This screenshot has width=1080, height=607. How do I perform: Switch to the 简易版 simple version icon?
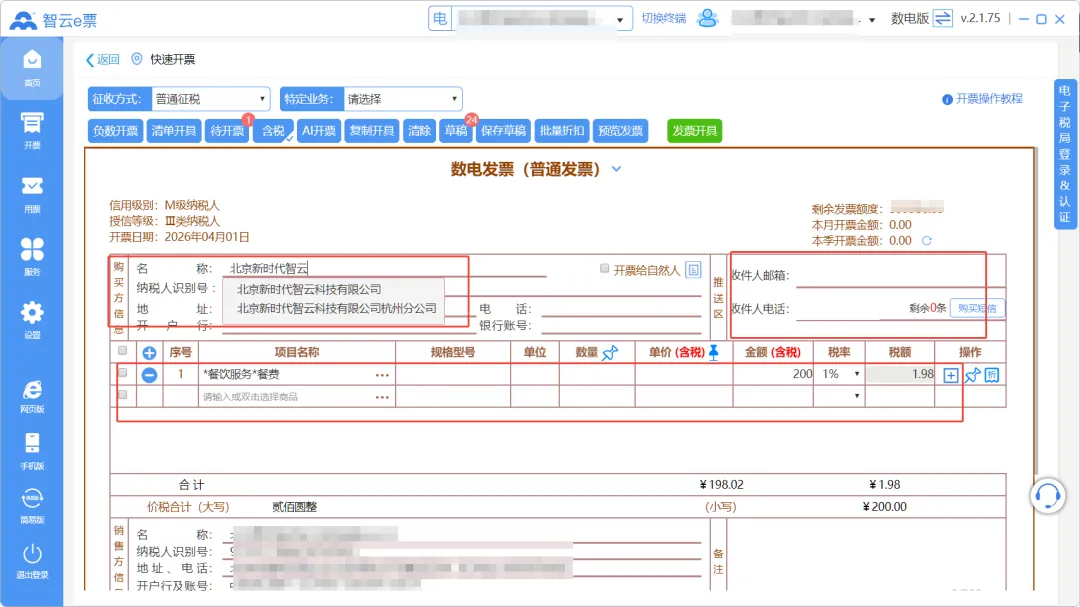[x=32, y=506]
